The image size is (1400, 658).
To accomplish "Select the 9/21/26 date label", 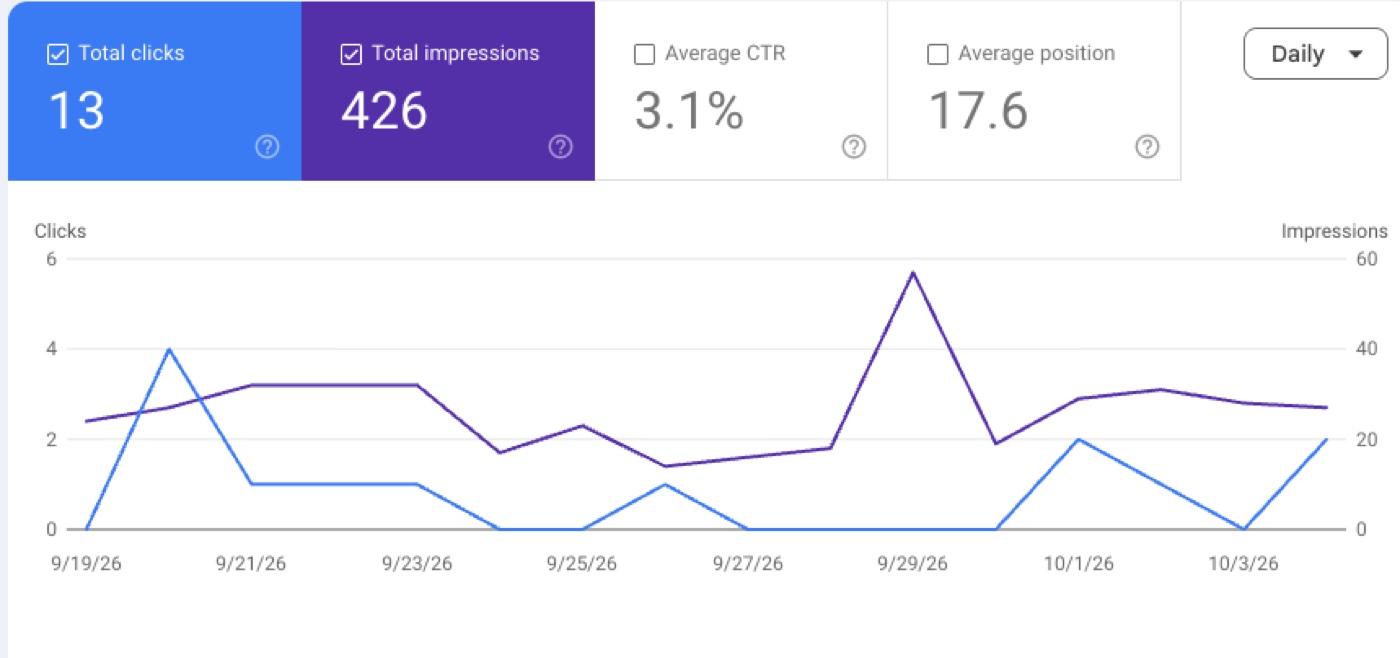I will pos(251,564).
